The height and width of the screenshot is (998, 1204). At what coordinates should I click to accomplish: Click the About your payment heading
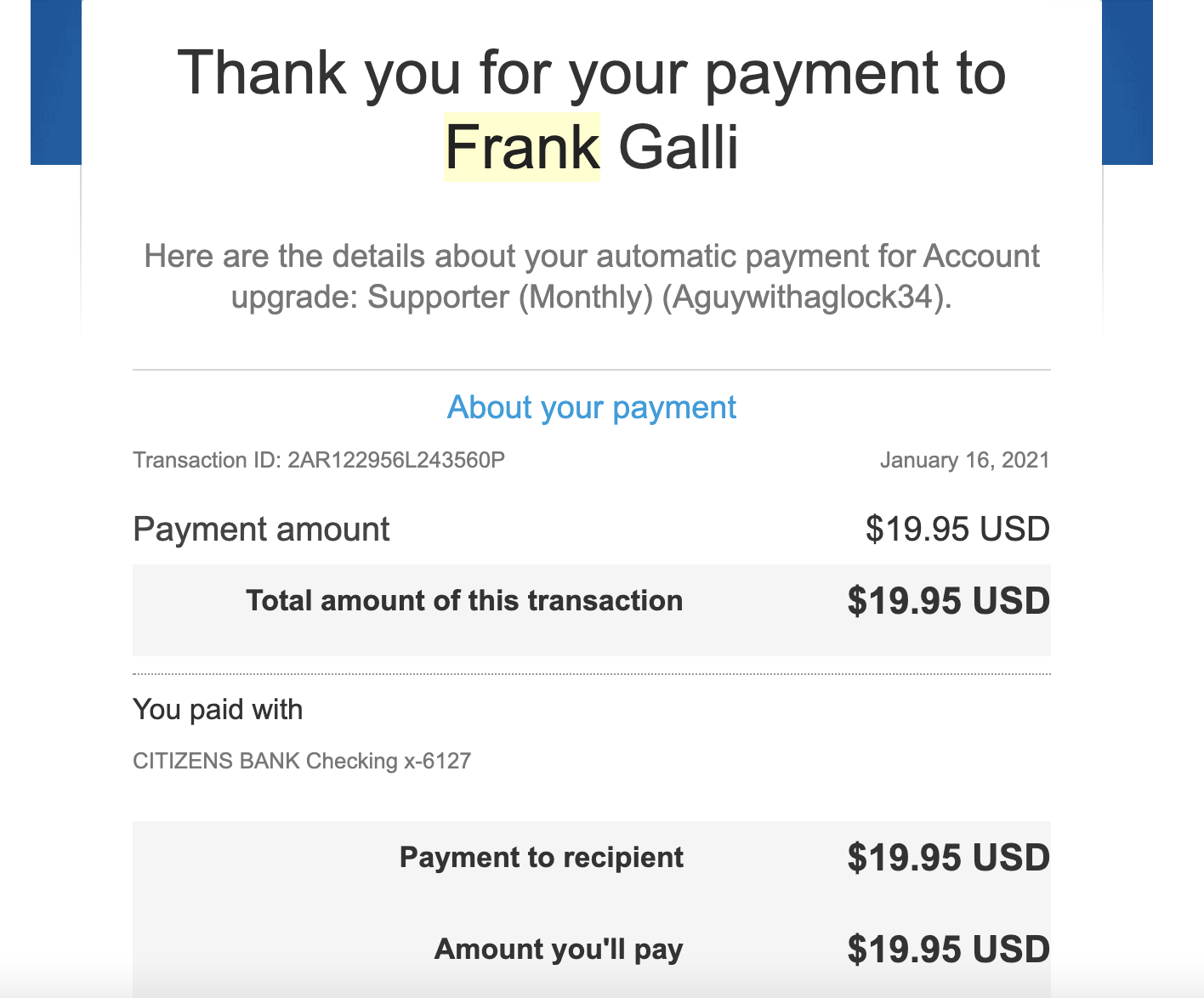592,408
